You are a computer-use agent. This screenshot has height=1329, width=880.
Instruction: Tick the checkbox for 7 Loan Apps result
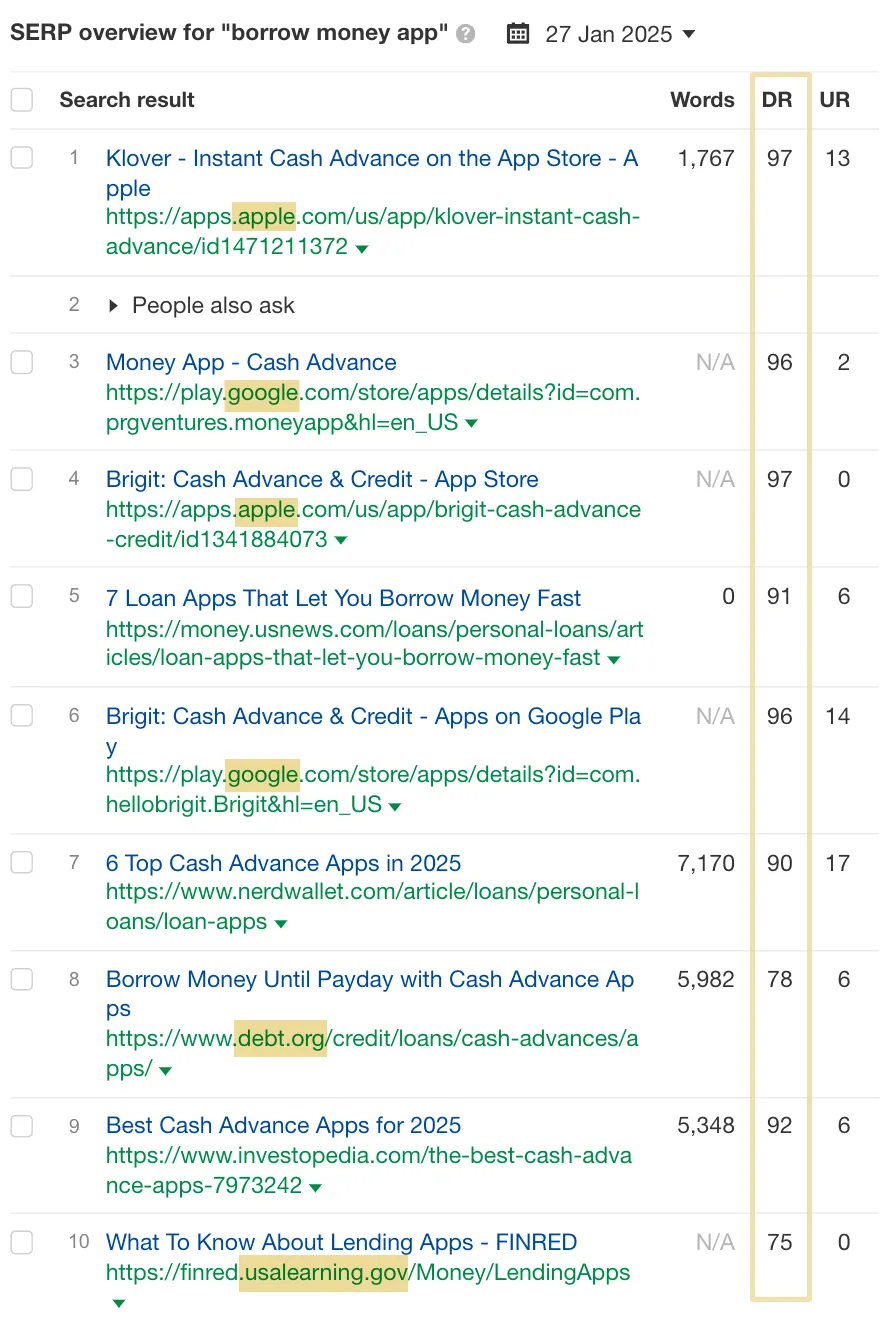(x=22, y=598)
